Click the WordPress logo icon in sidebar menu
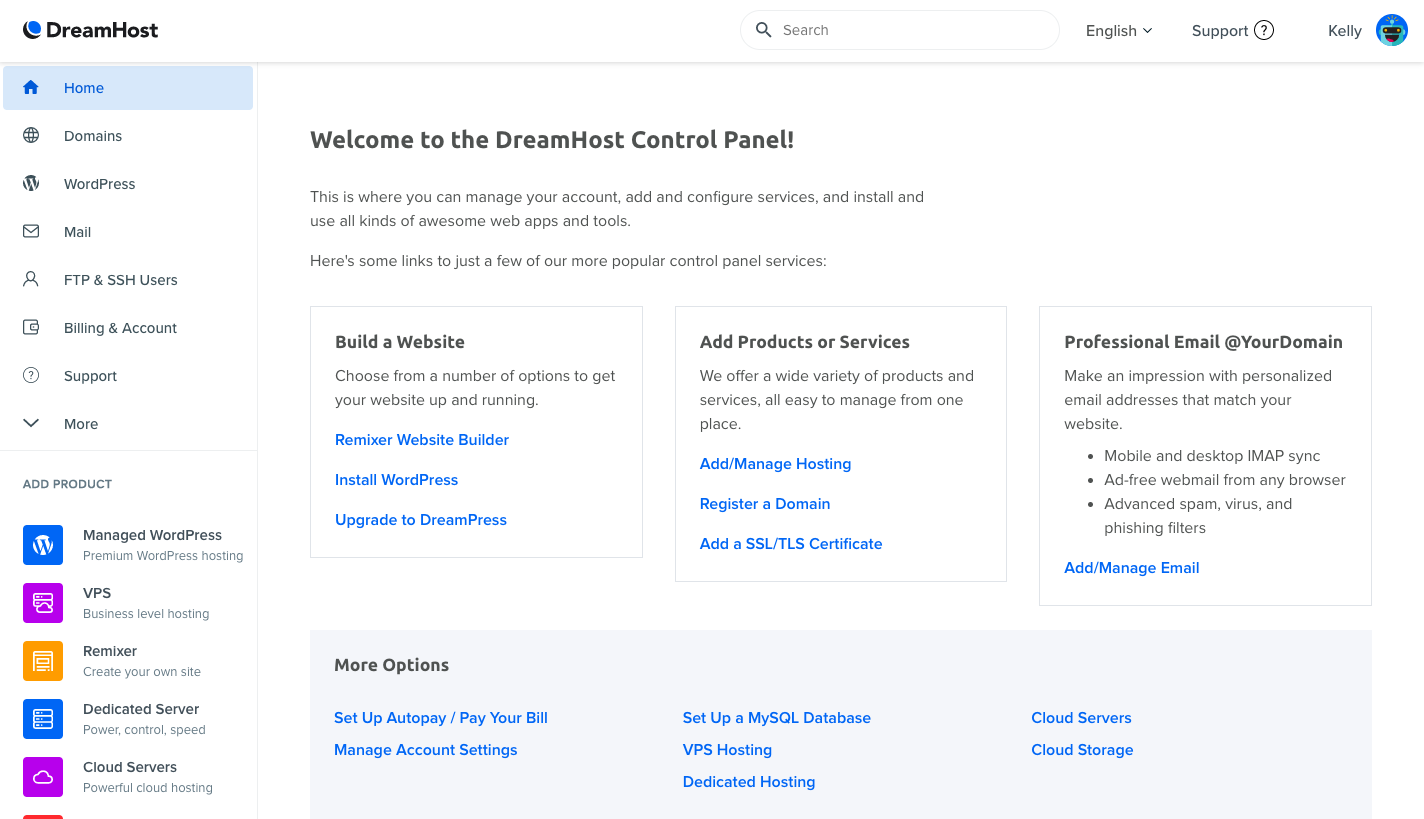 (31, 183)
